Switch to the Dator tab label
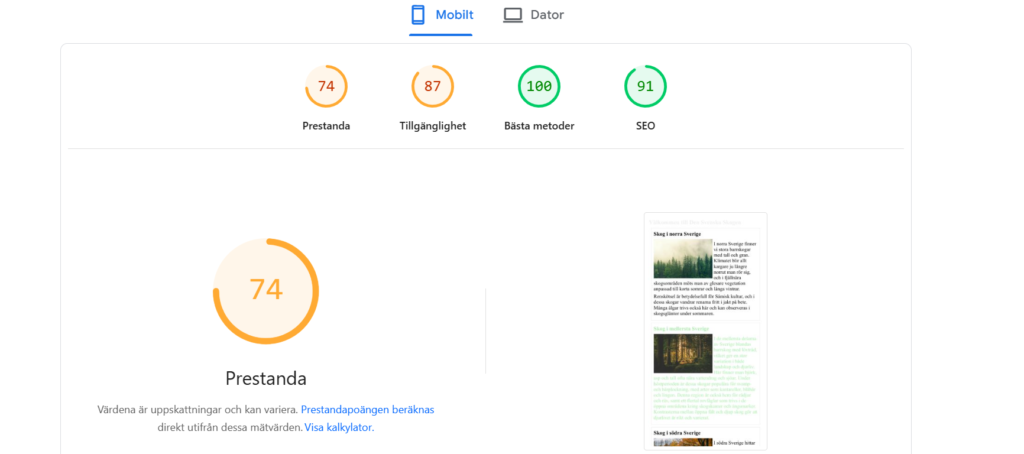The height and width of the screenshot is (454, 1024). [x=547, y=15]
